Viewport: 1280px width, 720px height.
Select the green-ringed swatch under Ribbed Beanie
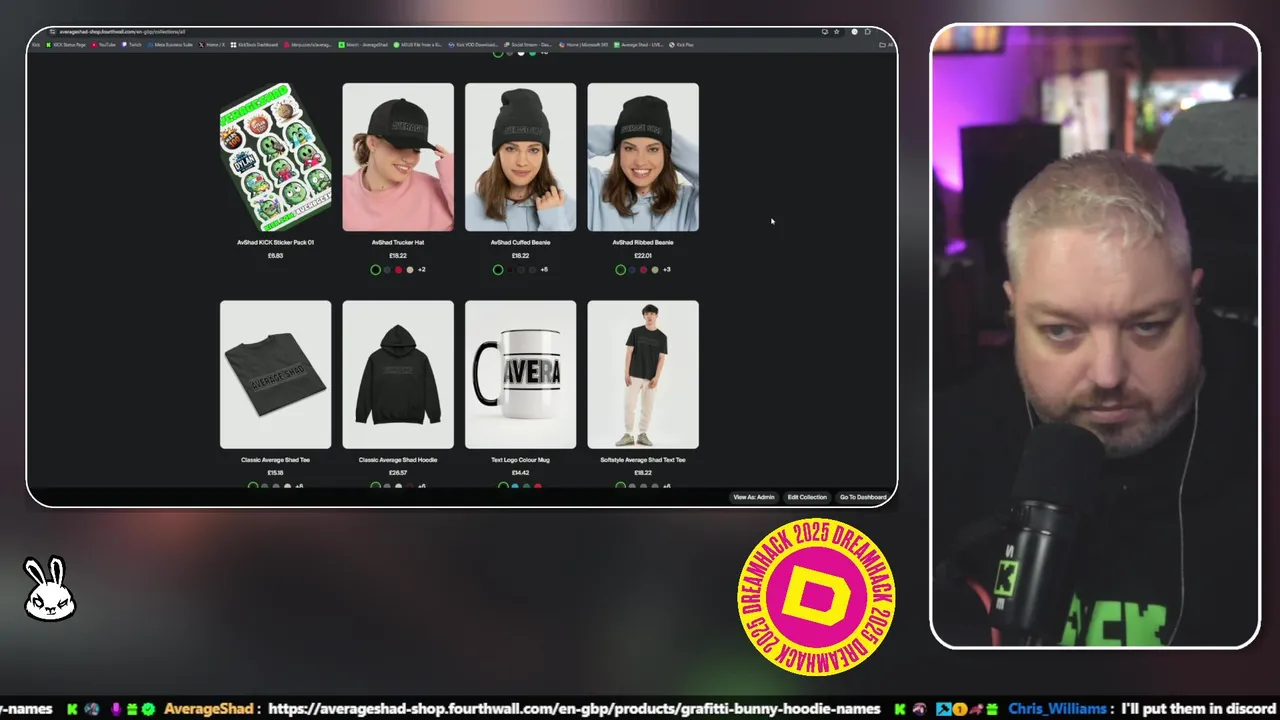(x=620, y=270)
